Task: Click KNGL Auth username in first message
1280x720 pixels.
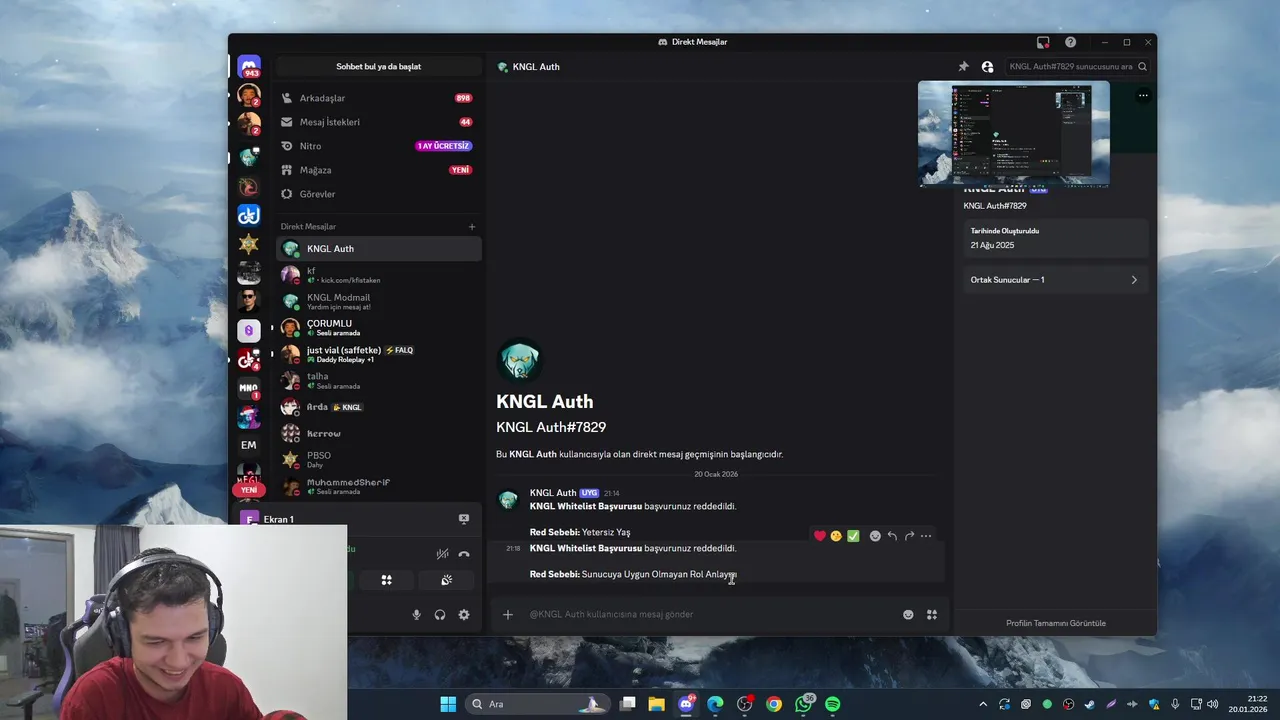Action: click(x=553, y=493)
